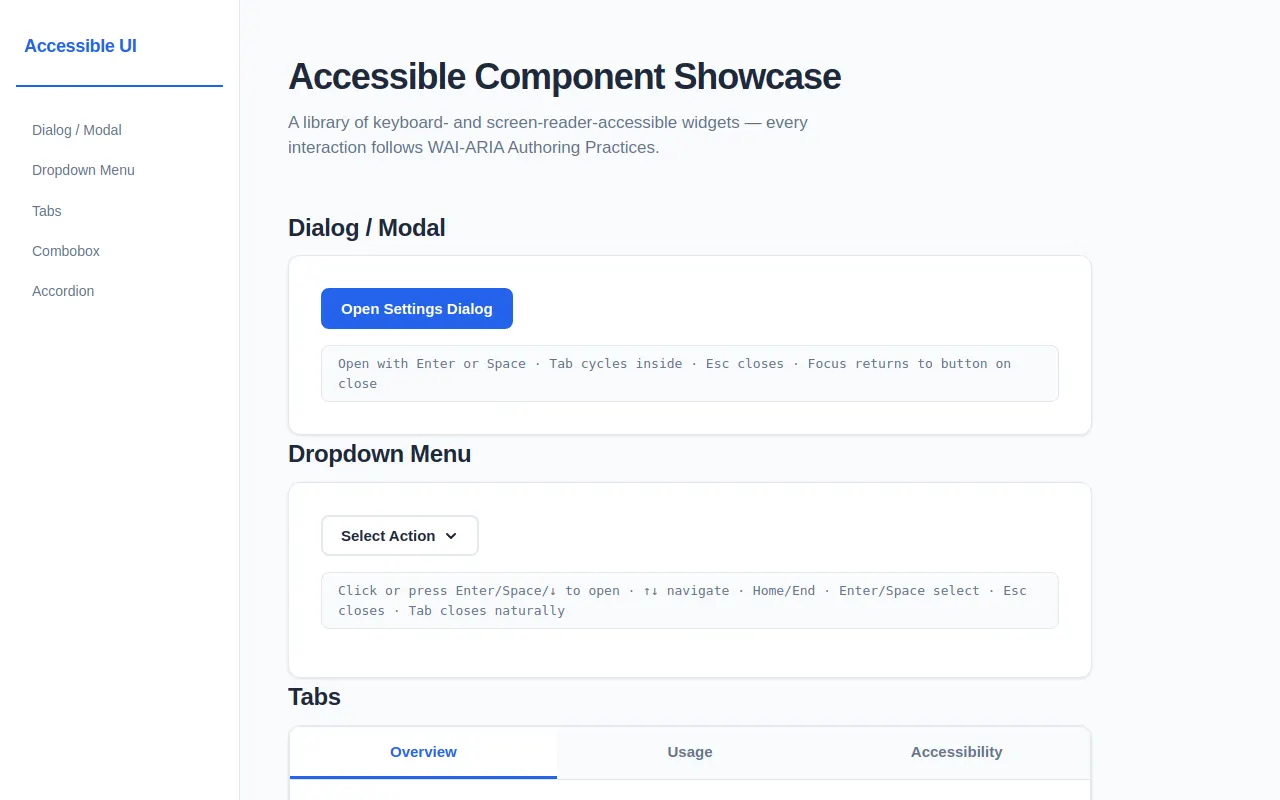Click the 'Open with Enter or Space' hint text
The image size is (1280, 800).
click(x=690, y=374)
